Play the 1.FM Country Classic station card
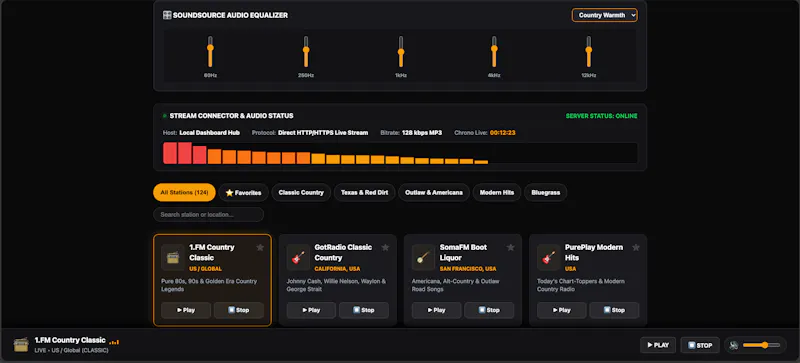The image size is (800, 363). (x=186, y=310)
